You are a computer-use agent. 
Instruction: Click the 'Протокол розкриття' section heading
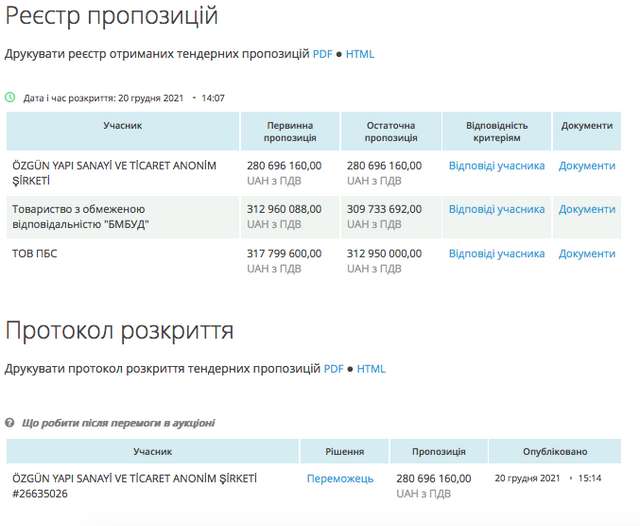[x=120, y=331]
